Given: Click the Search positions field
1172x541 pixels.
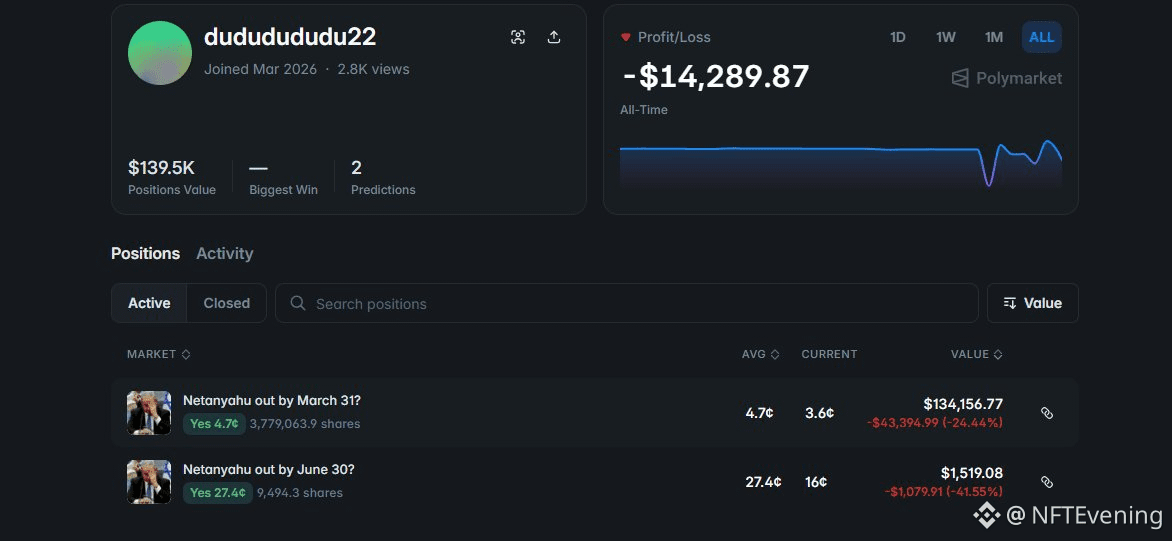Looking at the screenshot, I should point(626,303).
